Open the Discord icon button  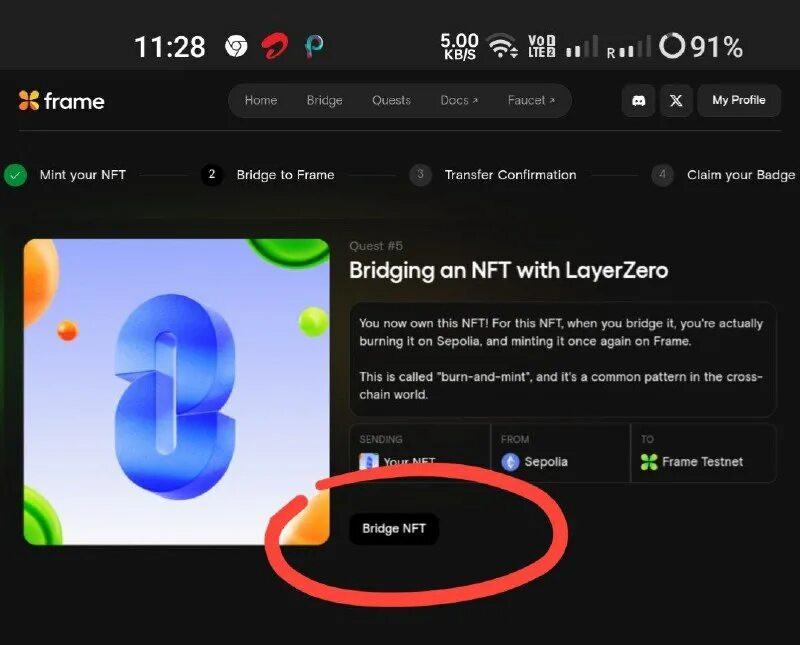638,101
